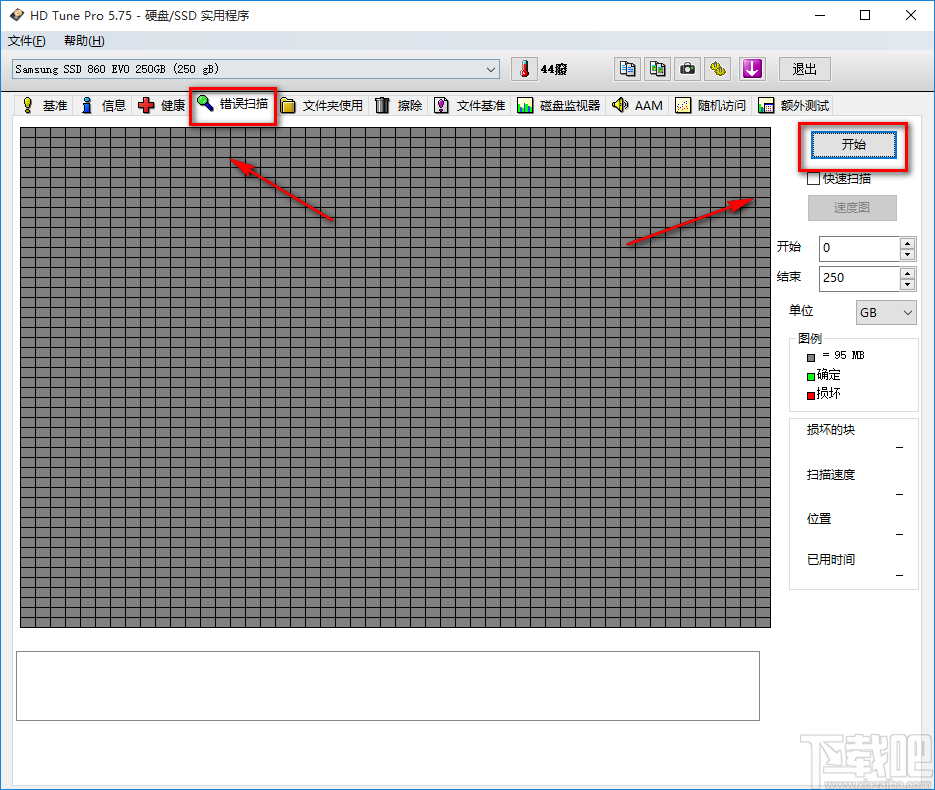Decrease the 开始 start value spinner

(908, 255)
